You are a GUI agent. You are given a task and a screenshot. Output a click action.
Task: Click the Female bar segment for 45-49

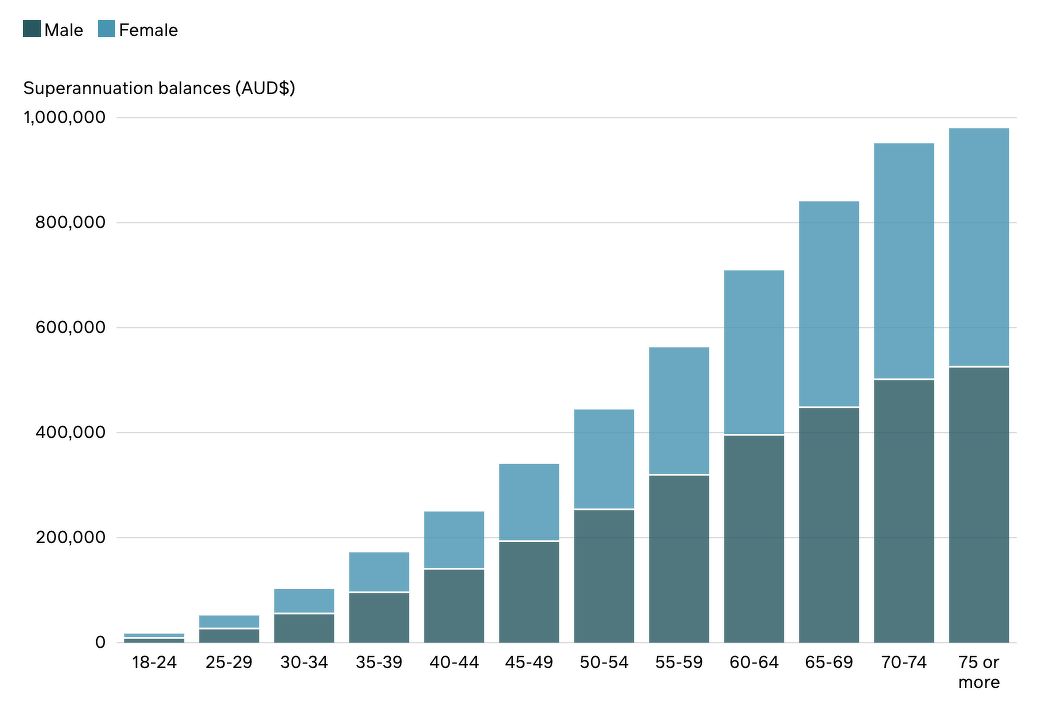530,502
